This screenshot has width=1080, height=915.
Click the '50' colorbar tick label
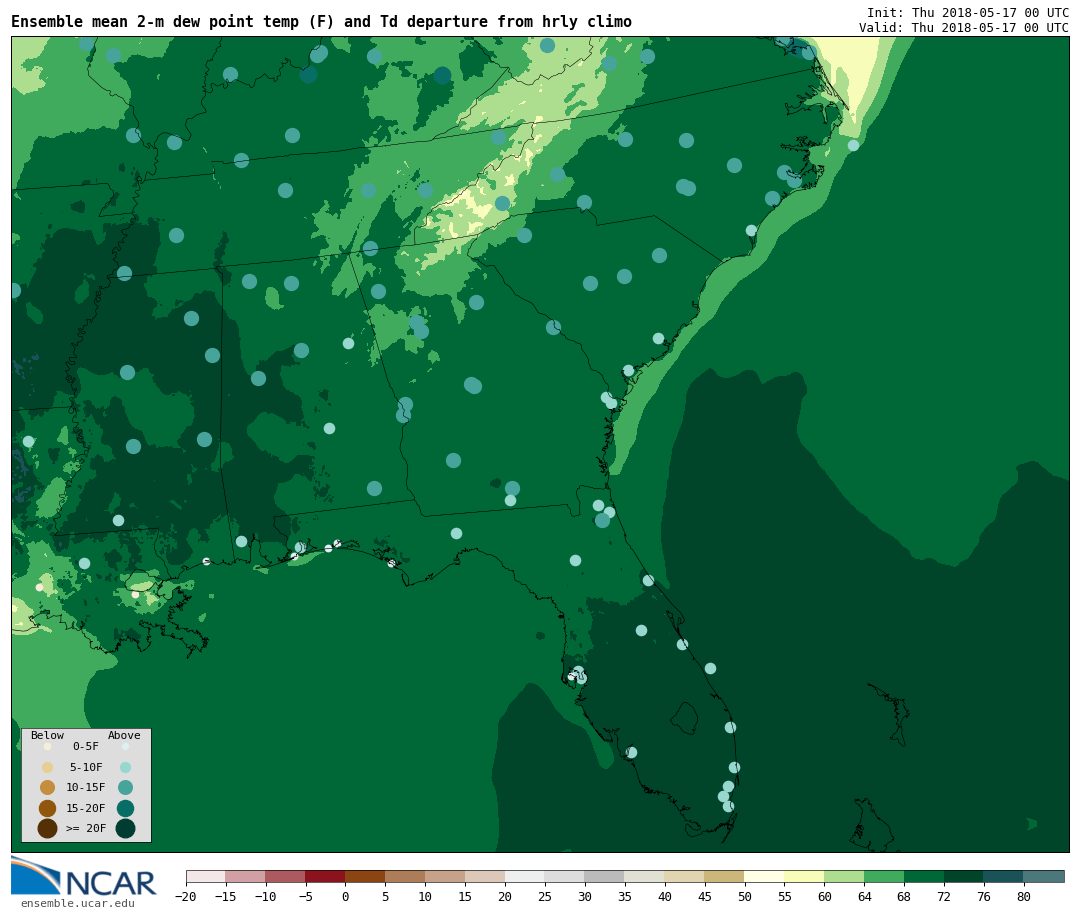744,896
